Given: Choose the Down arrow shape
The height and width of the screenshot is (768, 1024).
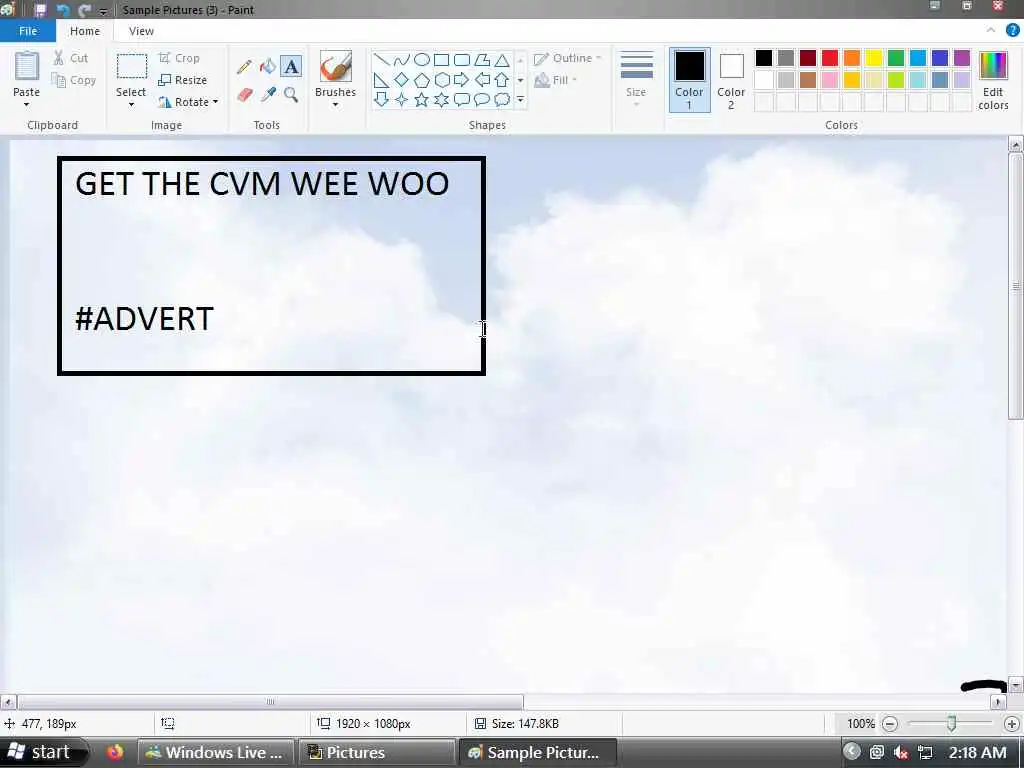Looking at the screenshot, I should tap(381, 99).
